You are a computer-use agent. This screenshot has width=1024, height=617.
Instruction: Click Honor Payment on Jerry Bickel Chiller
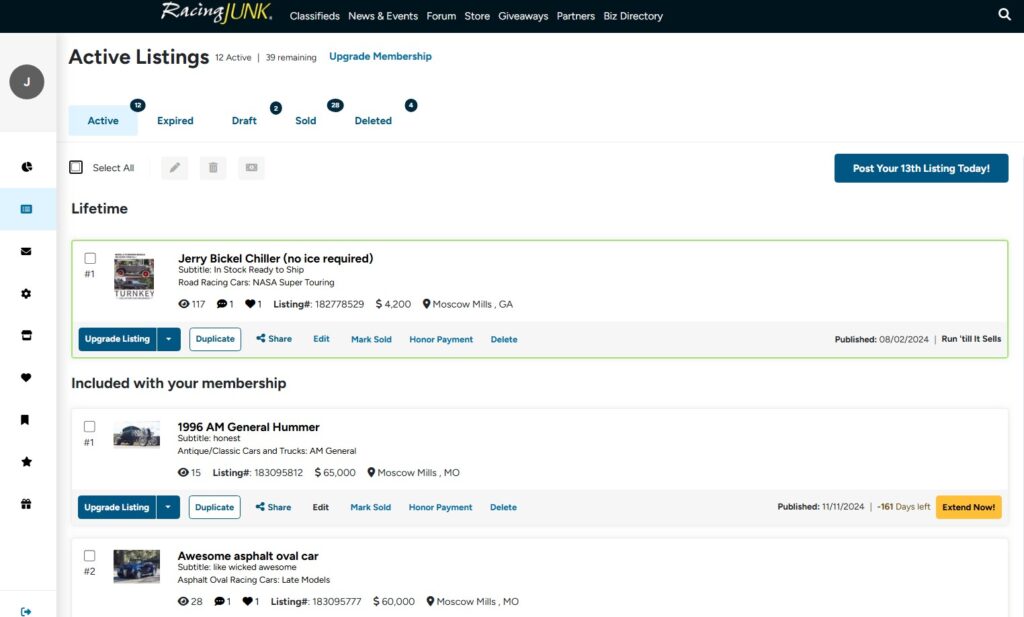tap(441, 339)
